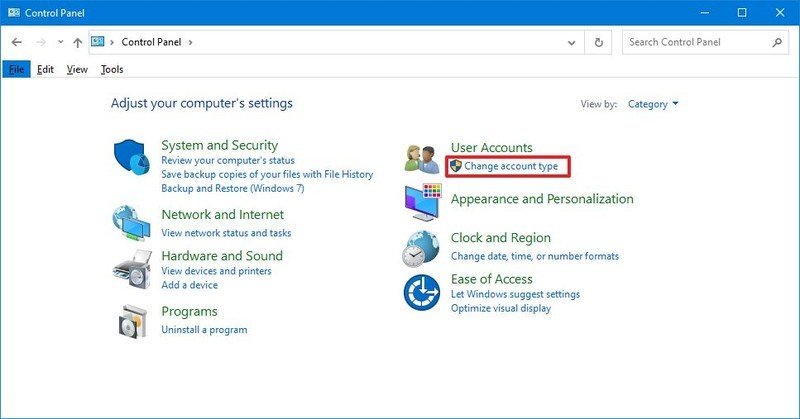Open Programs category
Screen dimensions: 800x419
tap(189, 312)
